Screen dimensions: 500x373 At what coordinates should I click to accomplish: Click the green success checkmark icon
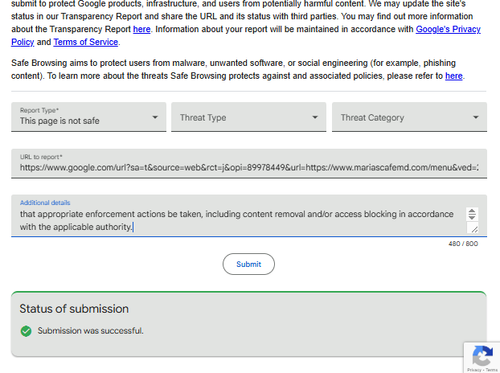[26, 331]
